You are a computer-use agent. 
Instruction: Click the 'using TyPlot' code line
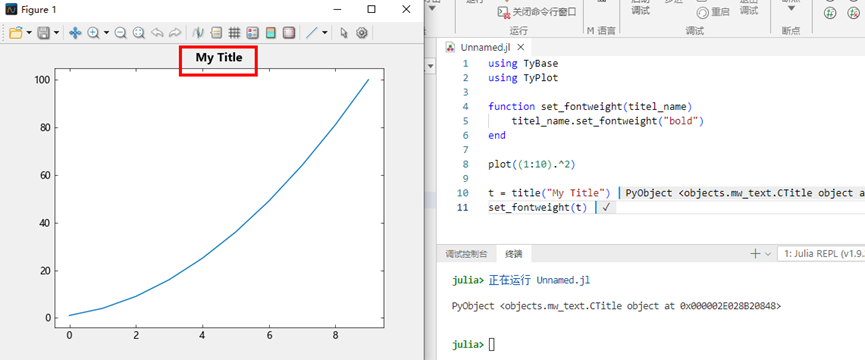523,78
